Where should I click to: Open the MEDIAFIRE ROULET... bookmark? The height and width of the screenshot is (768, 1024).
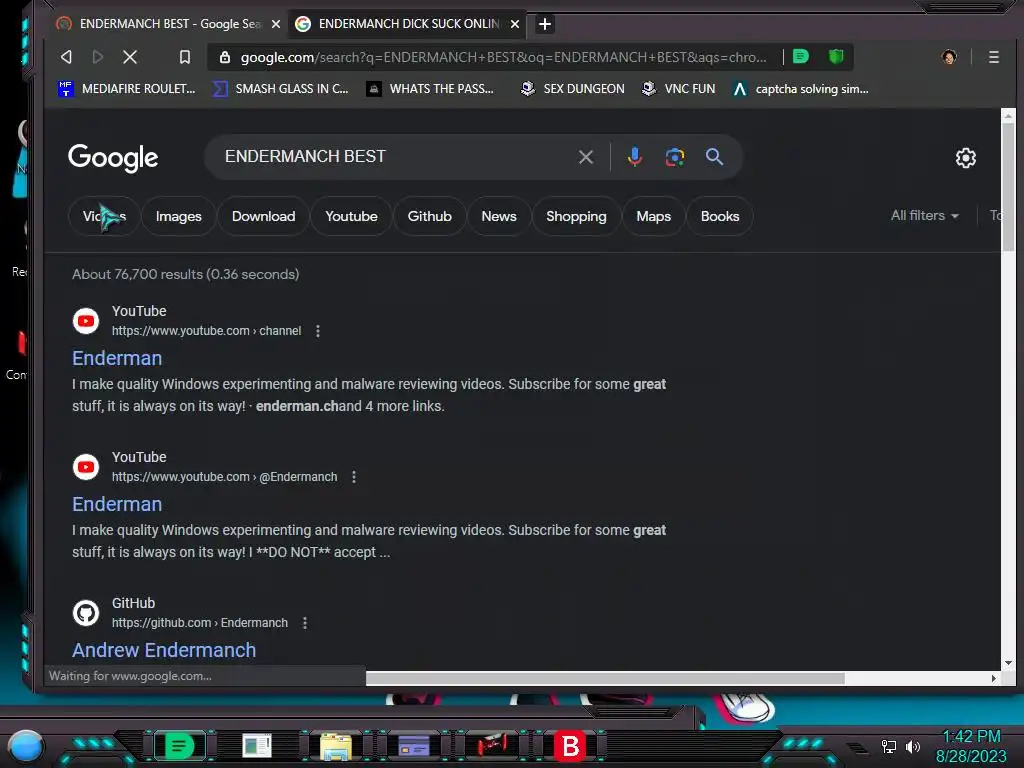click(127, 89)
